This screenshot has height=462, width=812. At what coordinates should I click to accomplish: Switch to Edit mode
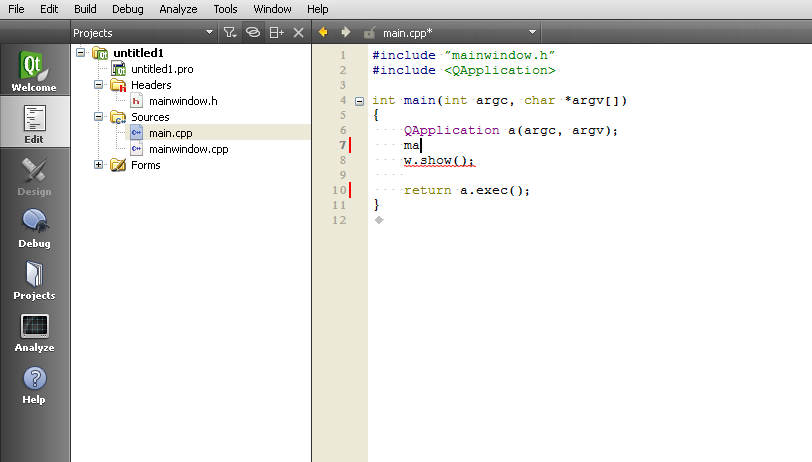click(34, 123)
